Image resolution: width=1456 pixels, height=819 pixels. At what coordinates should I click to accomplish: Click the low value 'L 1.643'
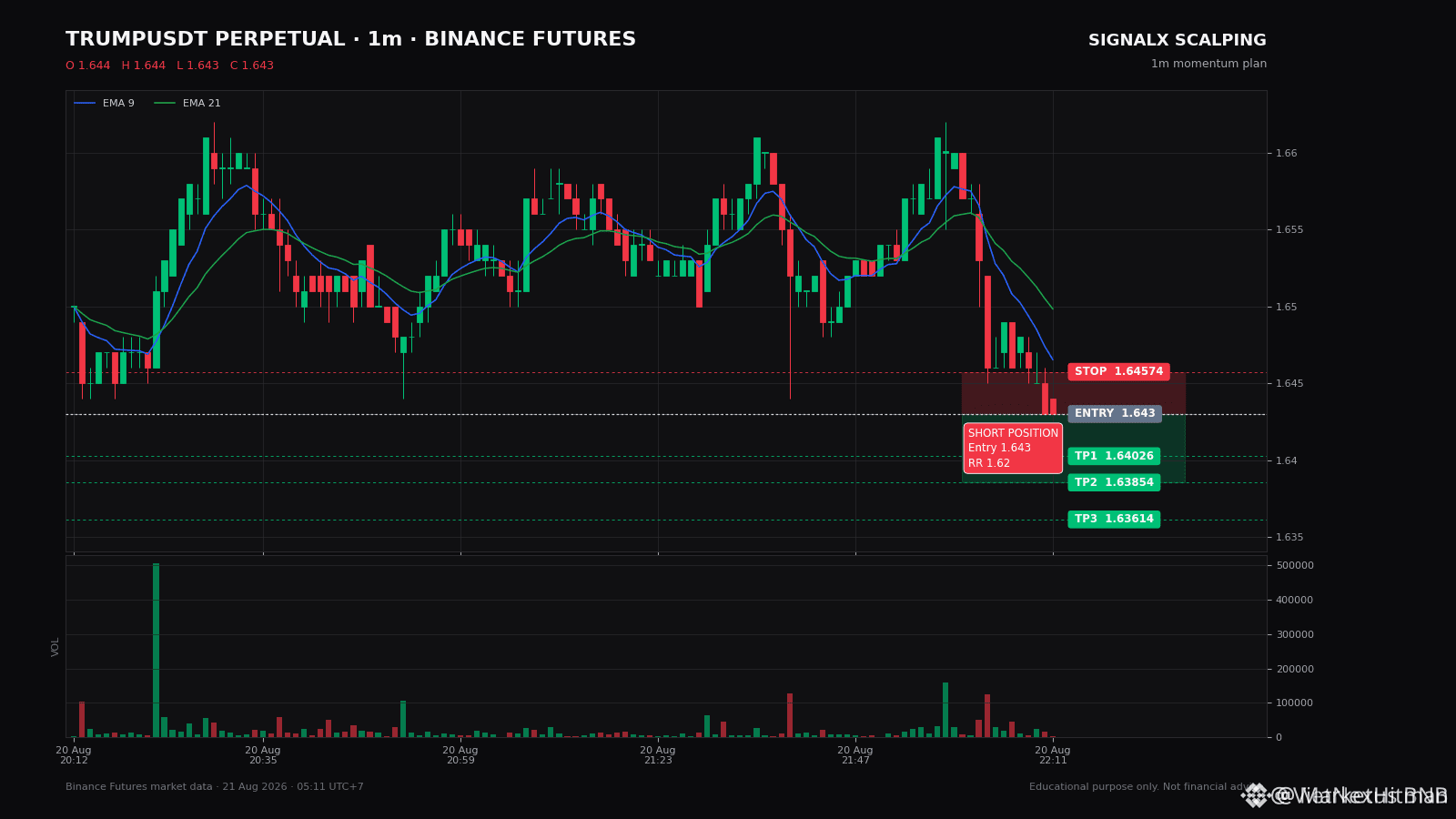(197, 66)
